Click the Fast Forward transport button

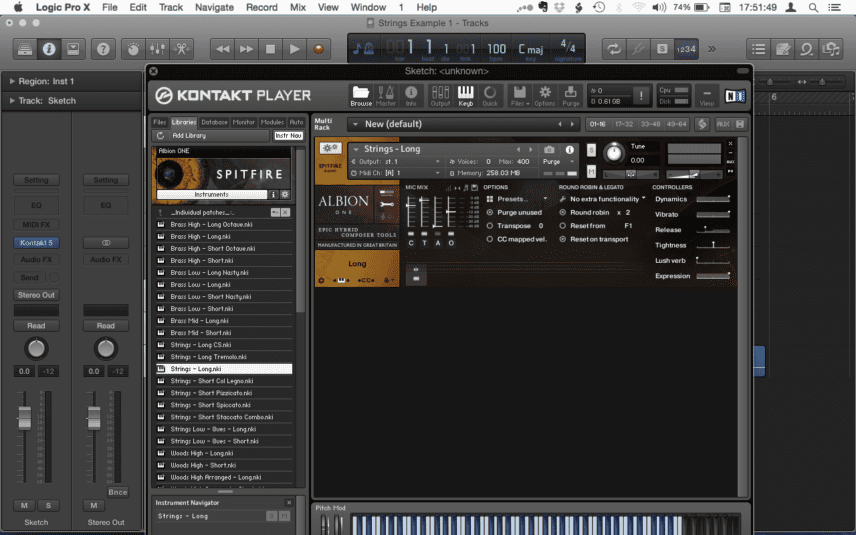[246, 49]
